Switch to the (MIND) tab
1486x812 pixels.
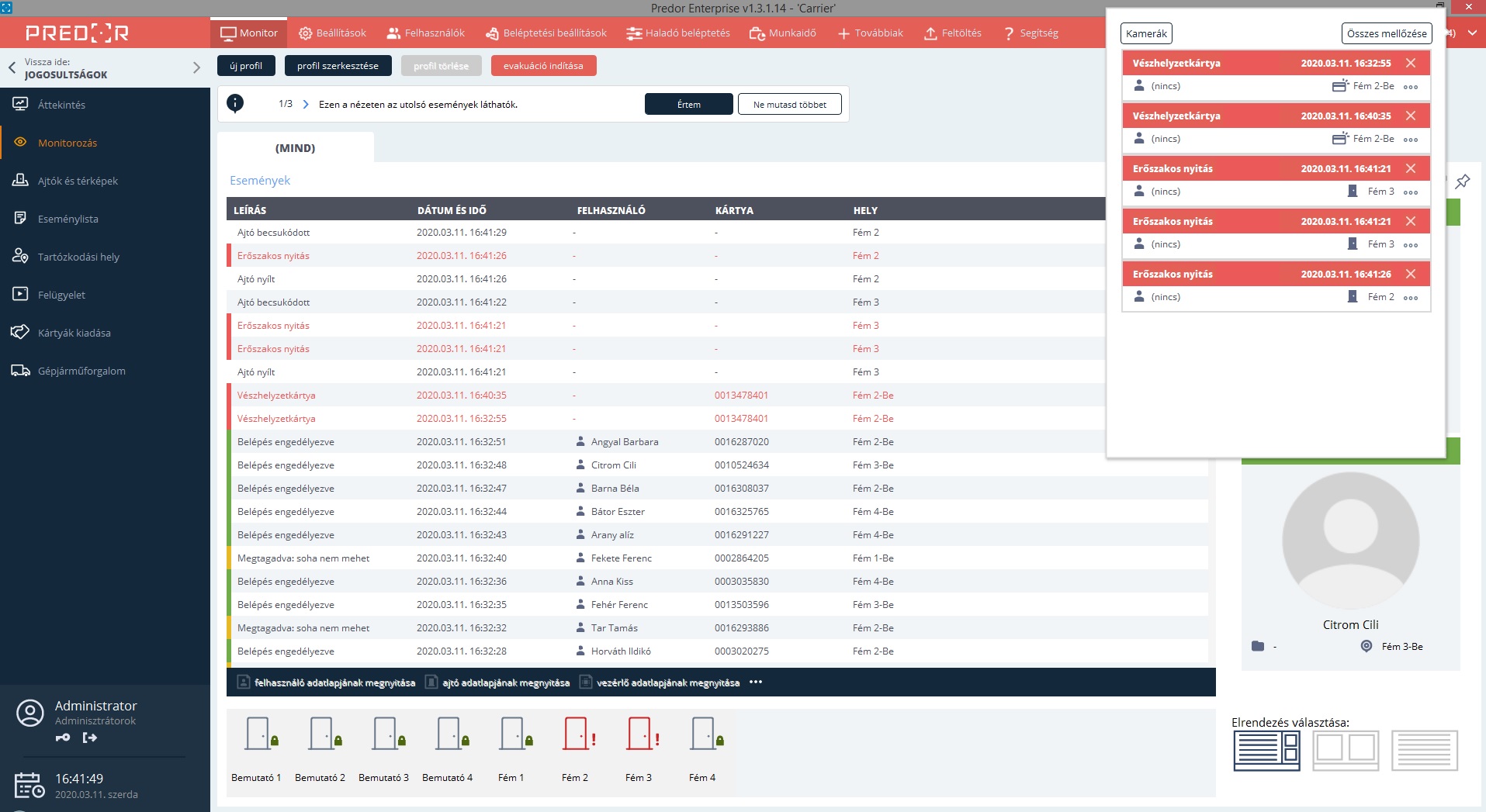(x=295, y=148)
